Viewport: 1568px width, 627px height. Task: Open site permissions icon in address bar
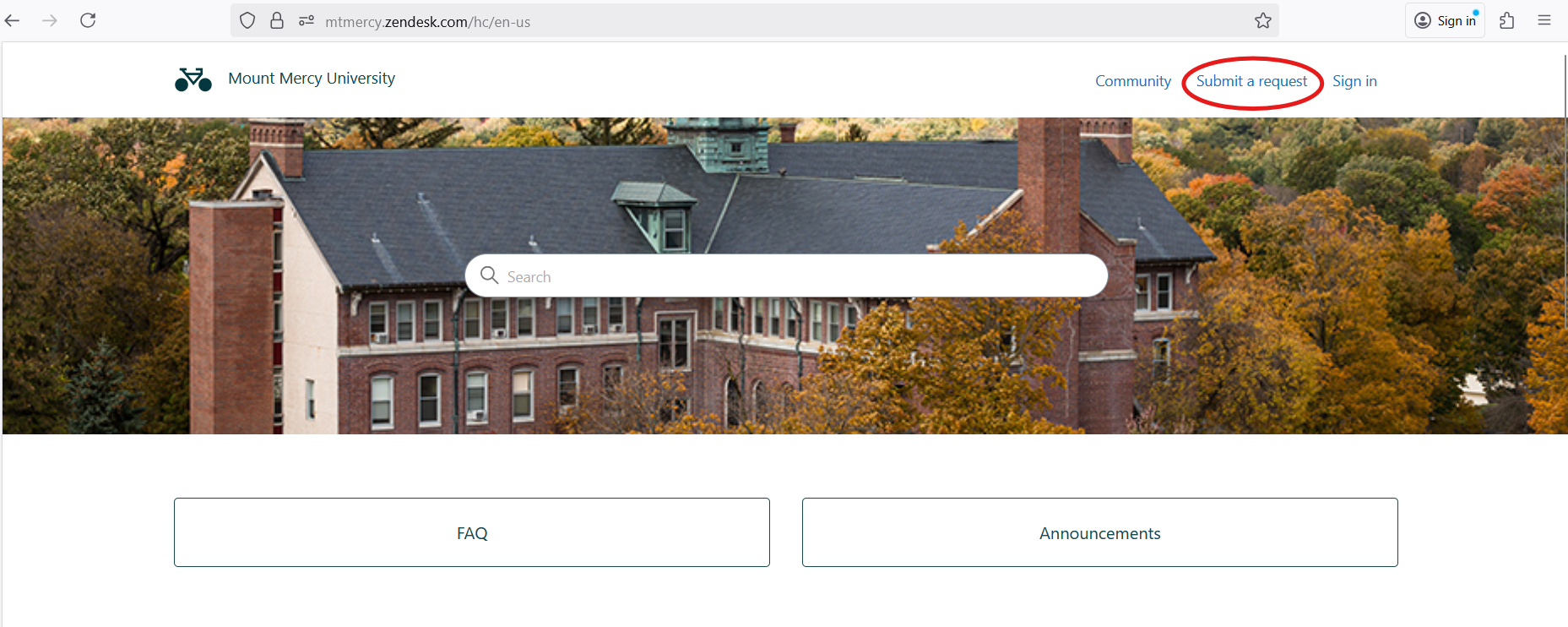[307, 20]
